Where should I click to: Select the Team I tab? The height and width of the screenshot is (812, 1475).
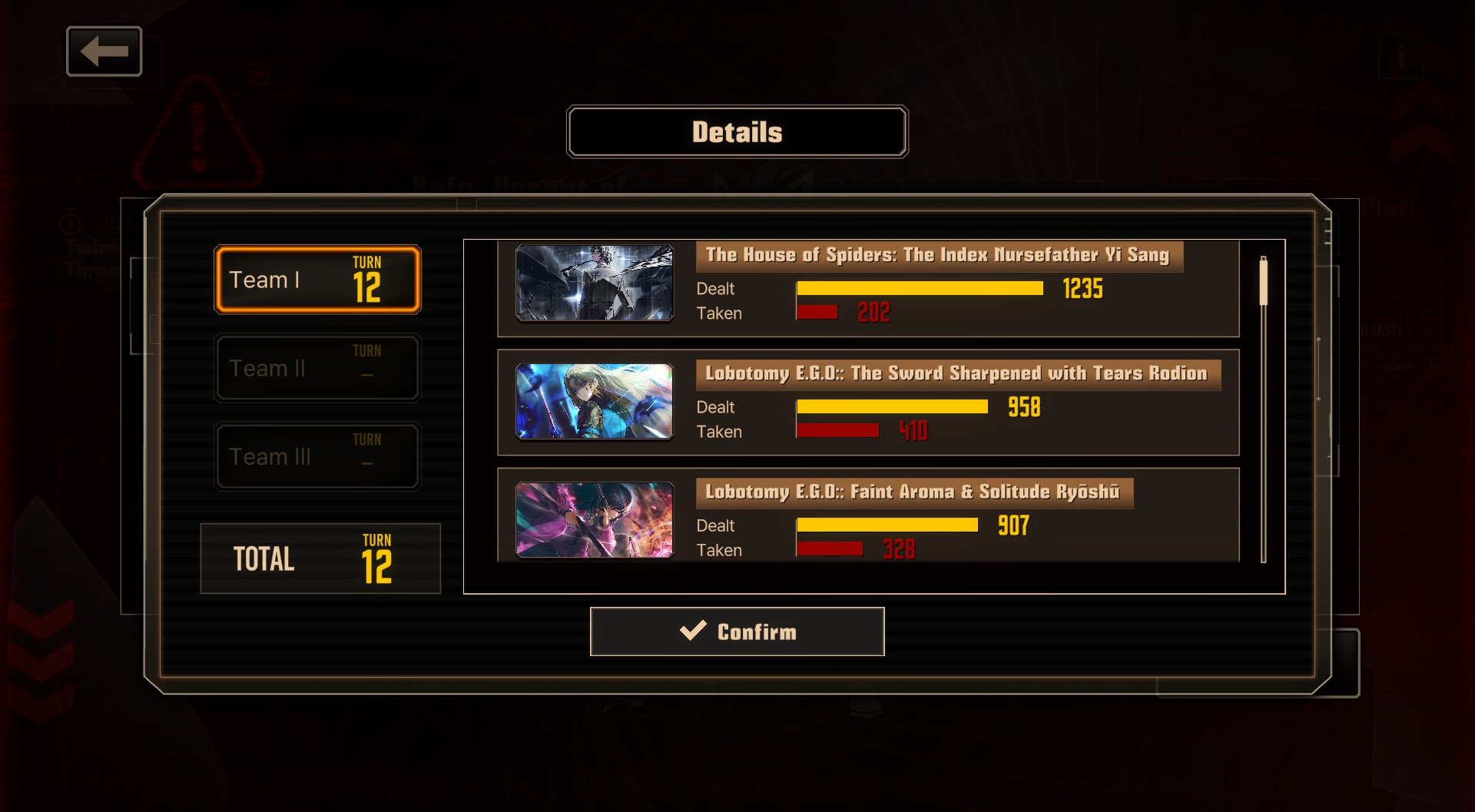317,280
